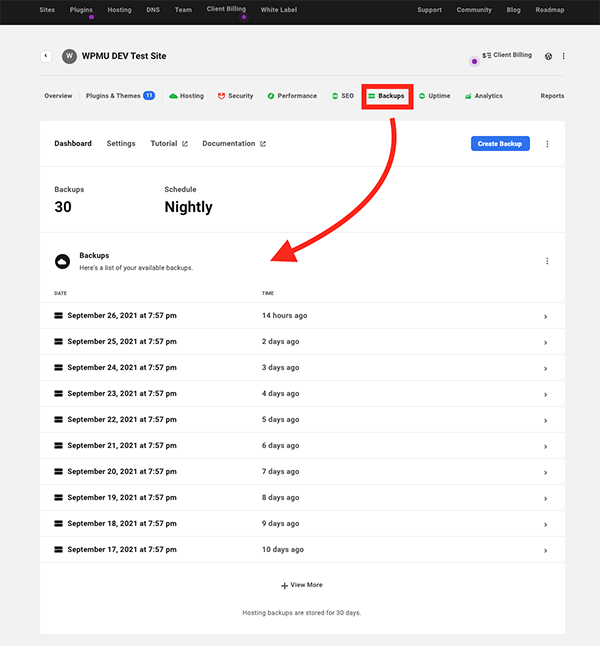Switch to the Settings tab
The height and width of the screenshot is (646, 600).
tap(121, 144)
